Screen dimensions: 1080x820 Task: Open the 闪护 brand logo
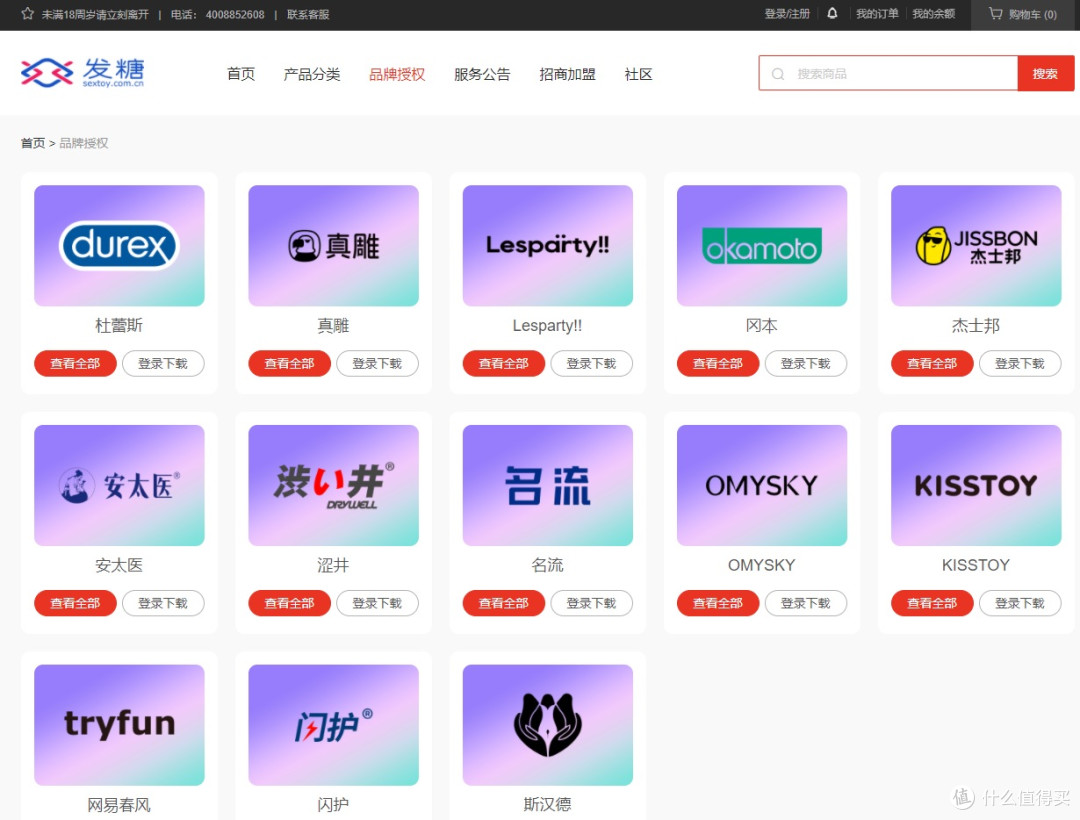(x=333, y=725)
